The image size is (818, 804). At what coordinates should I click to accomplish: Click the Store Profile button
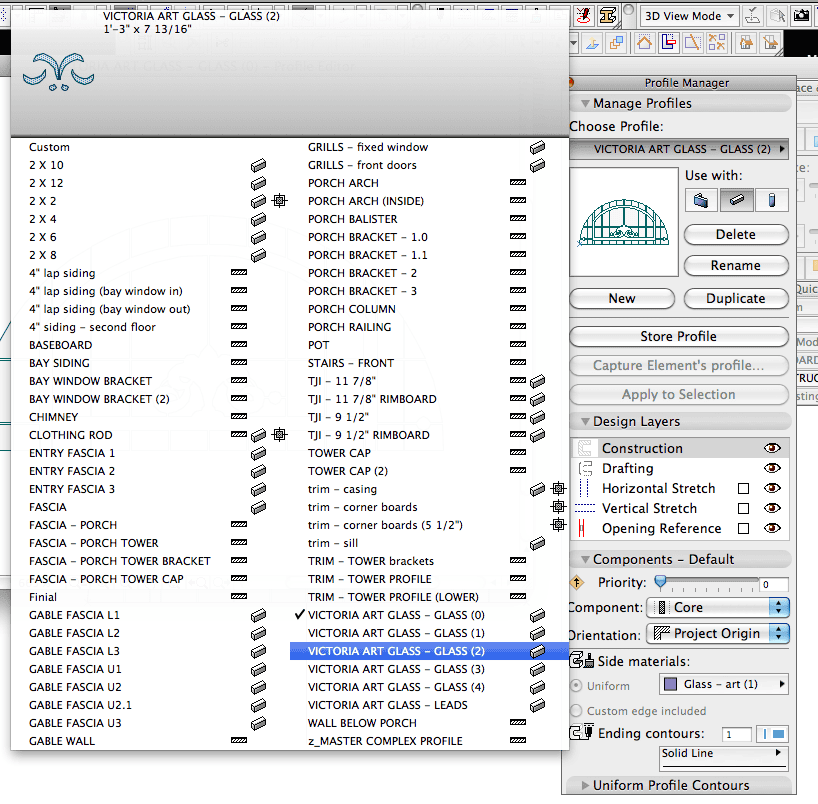point(679,337)
